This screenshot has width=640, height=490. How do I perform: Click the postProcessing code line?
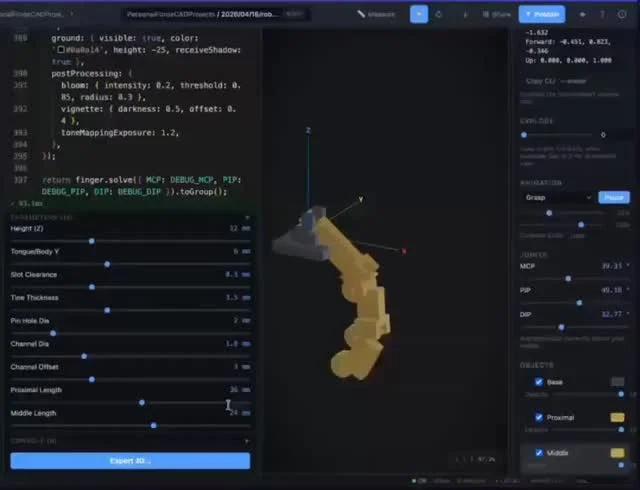(92, 74)
